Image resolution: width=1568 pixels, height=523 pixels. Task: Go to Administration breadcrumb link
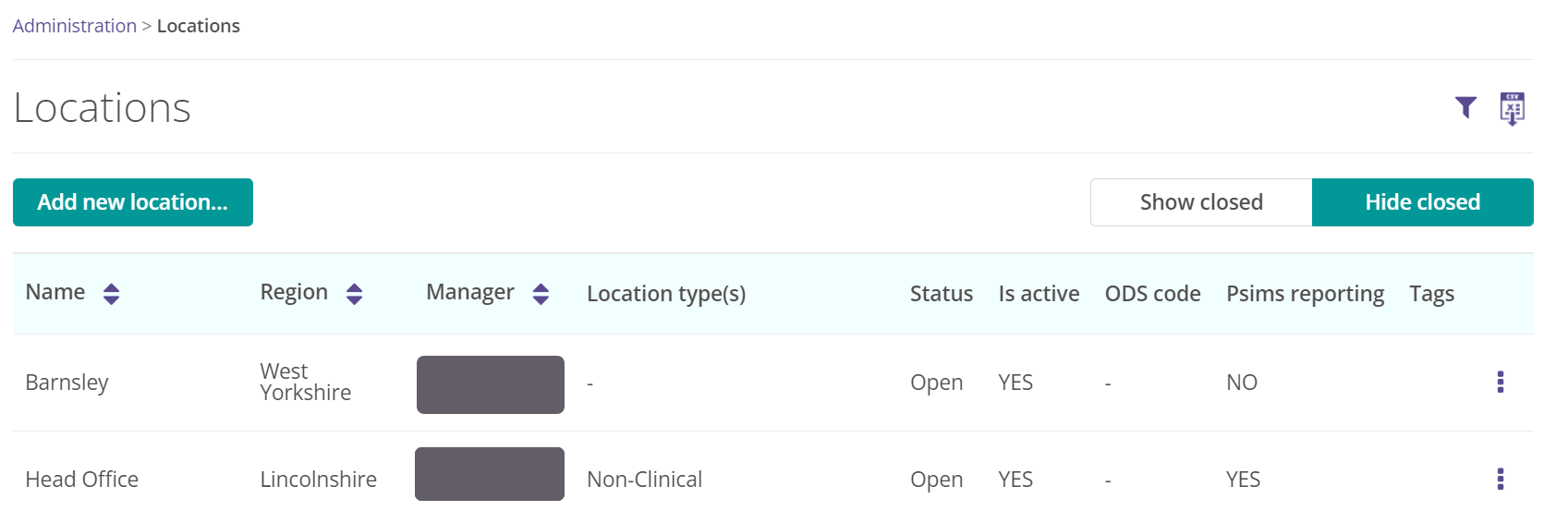point(75,26)
